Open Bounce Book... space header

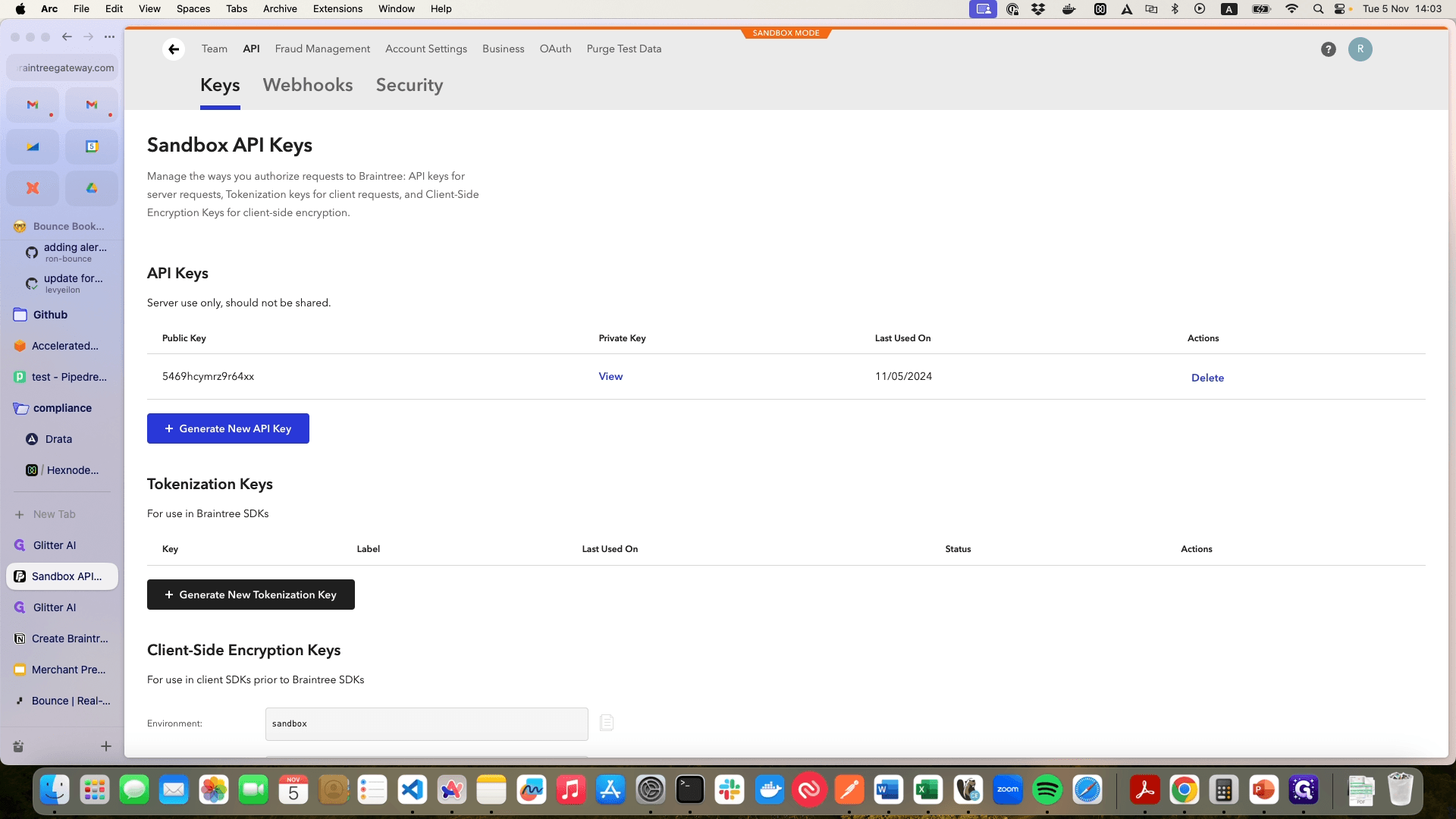click(62, 226)
